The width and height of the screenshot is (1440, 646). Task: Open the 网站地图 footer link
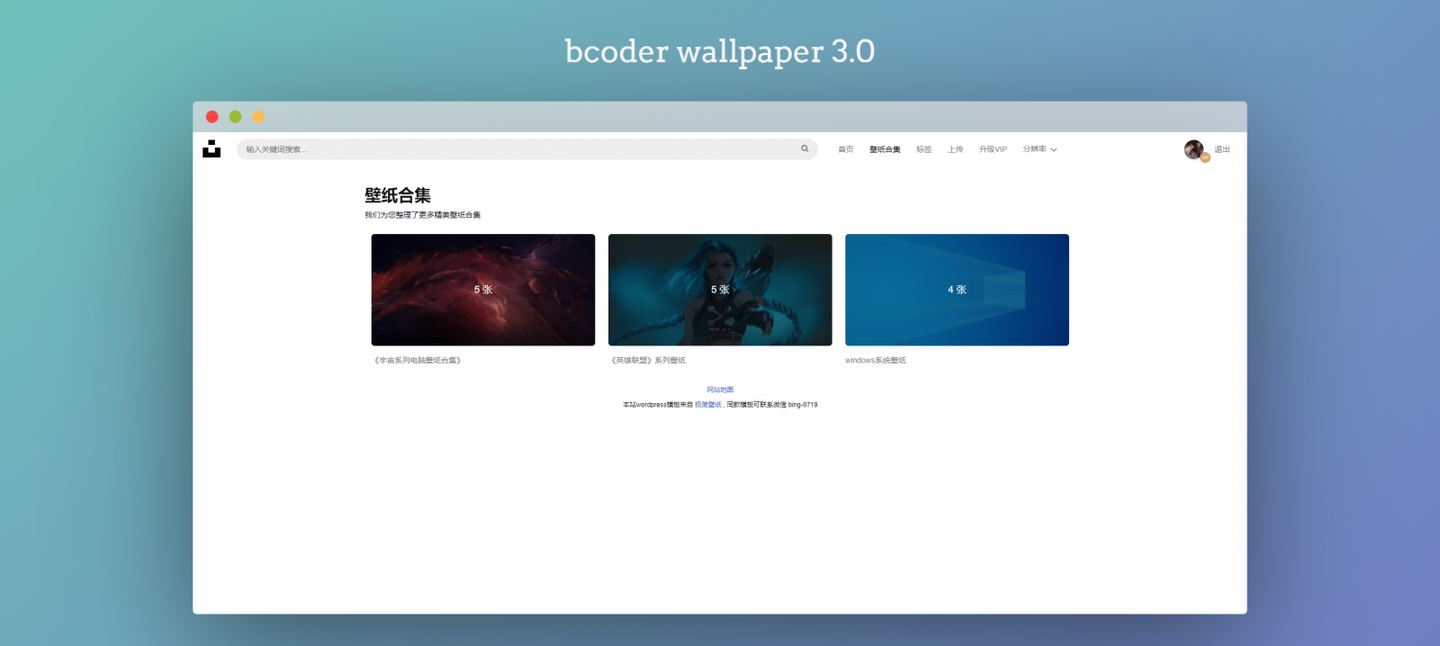point(720,390)
